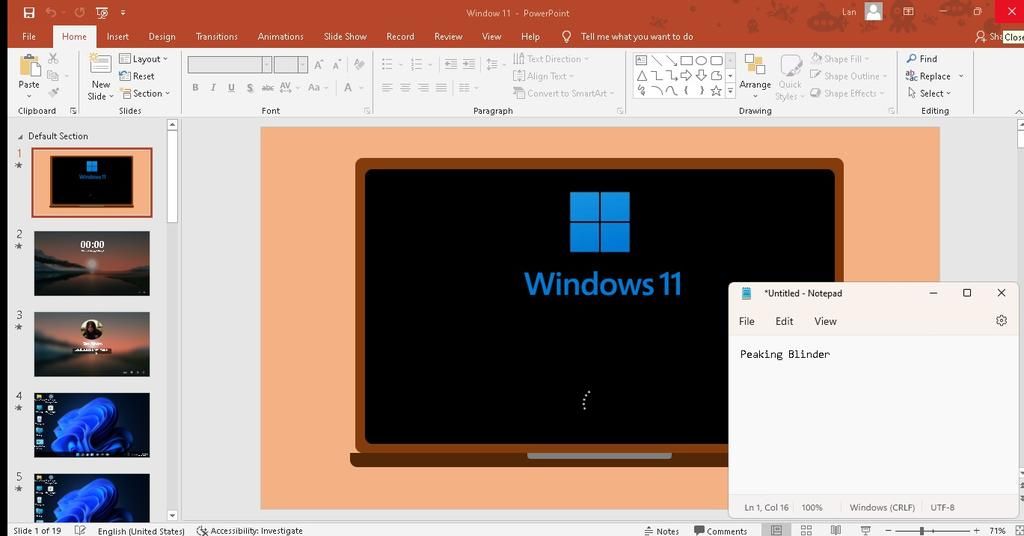Switch to Slide Sorter view in the status bar
Image resolution: width=1024 pixels, height=536 pixels.
click(x=807, y=530)
